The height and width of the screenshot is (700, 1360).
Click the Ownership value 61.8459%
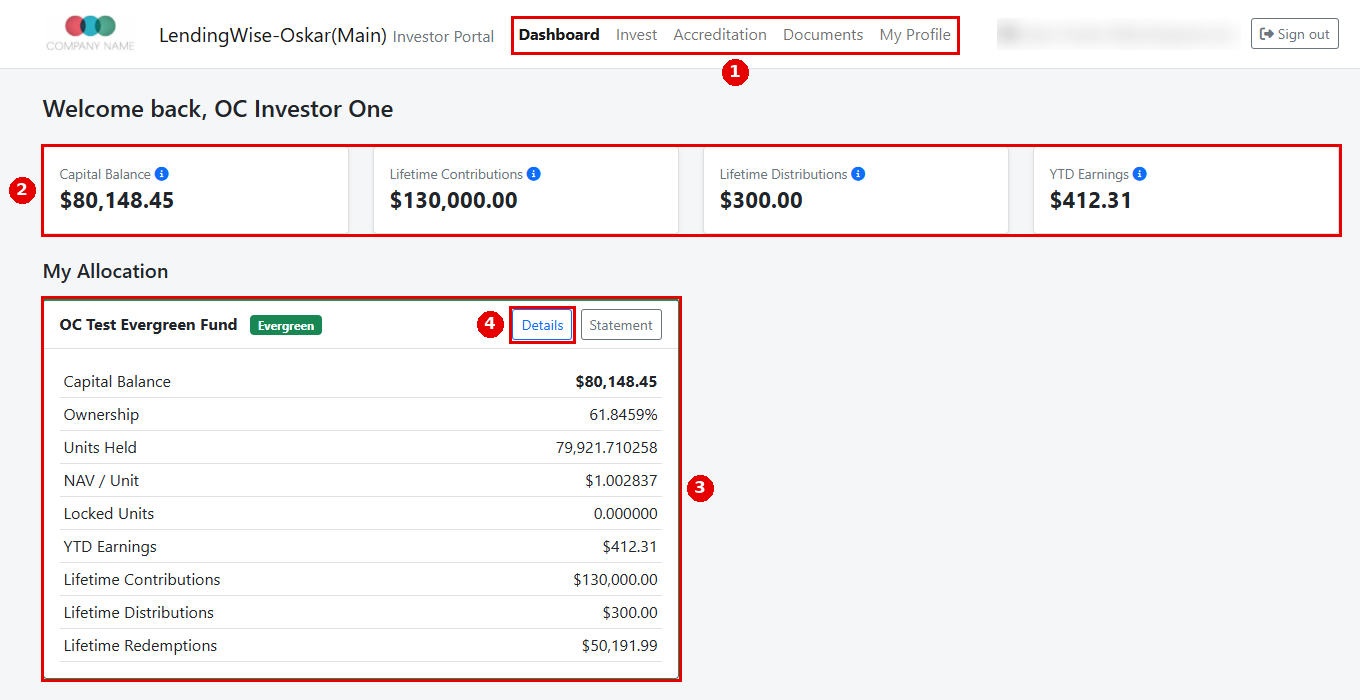(x=623, y=415)
